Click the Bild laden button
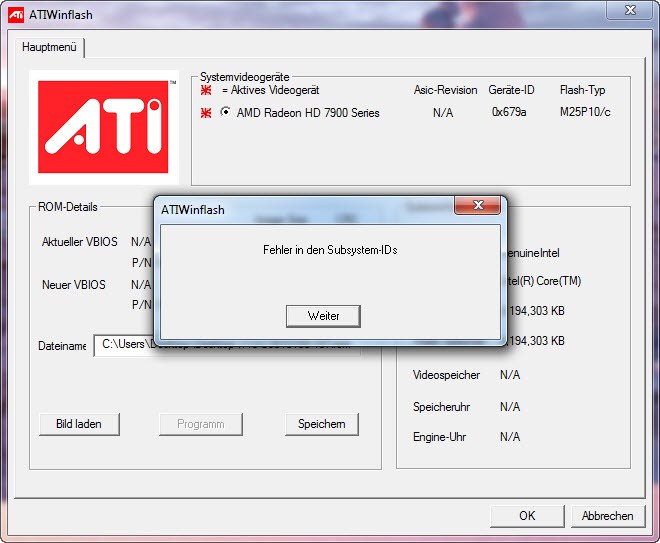 click(x=79, y=424)
